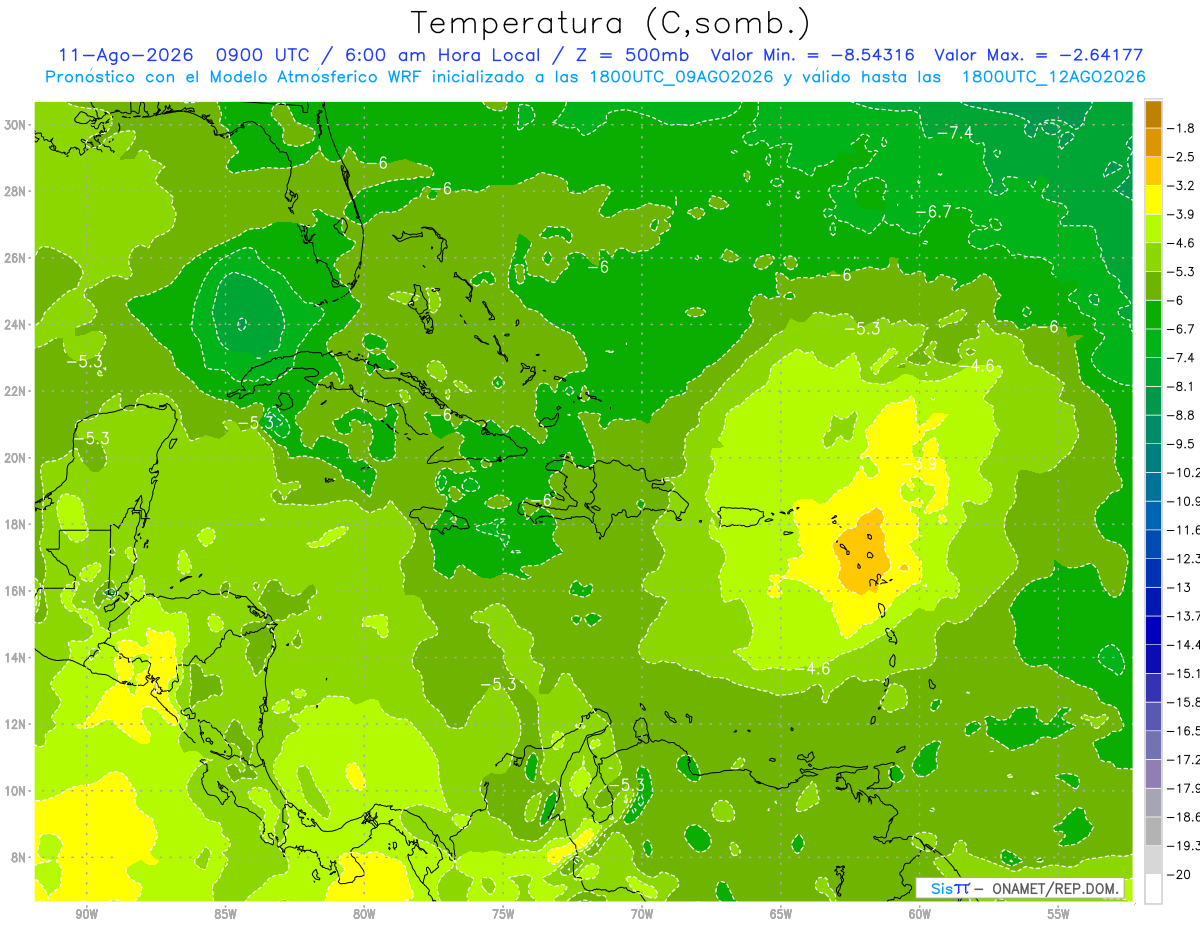Screen dimensions: 1200x927
Task: Click the "55W" longitude axis label
Action: pyautogui.click(x=1059, y=915)
